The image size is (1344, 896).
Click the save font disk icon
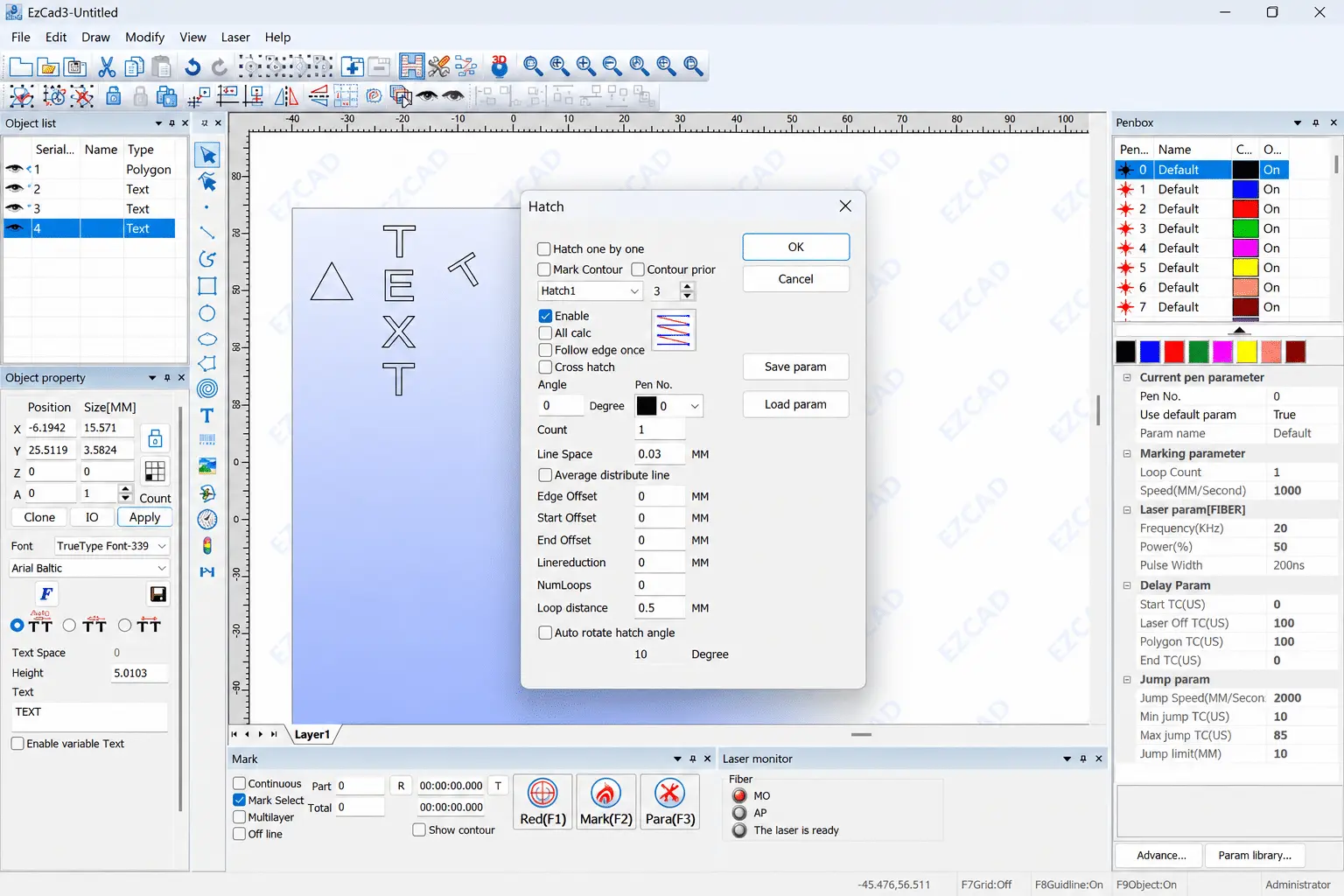click(x=158, y=594)
